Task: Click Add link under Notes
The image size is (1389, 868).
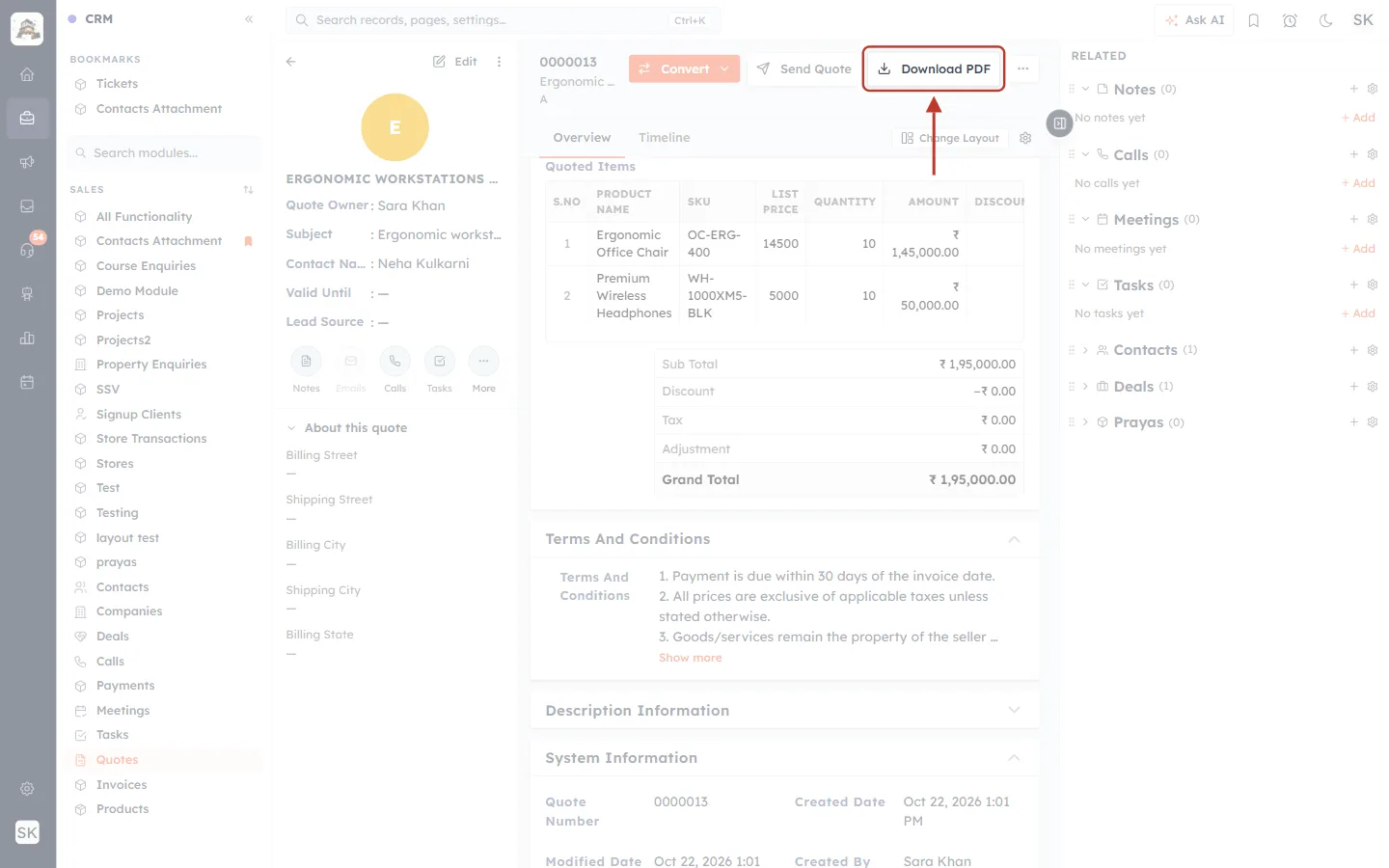Action: click(1358, 118)
